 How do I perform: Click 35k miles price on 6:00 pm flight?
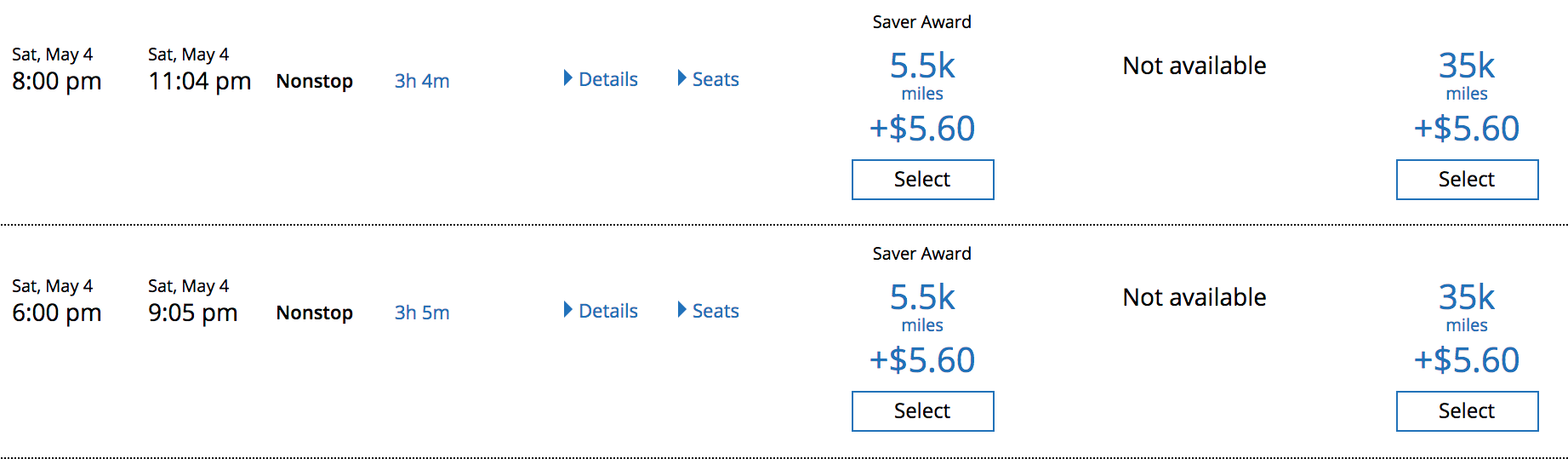[1467, 298]
